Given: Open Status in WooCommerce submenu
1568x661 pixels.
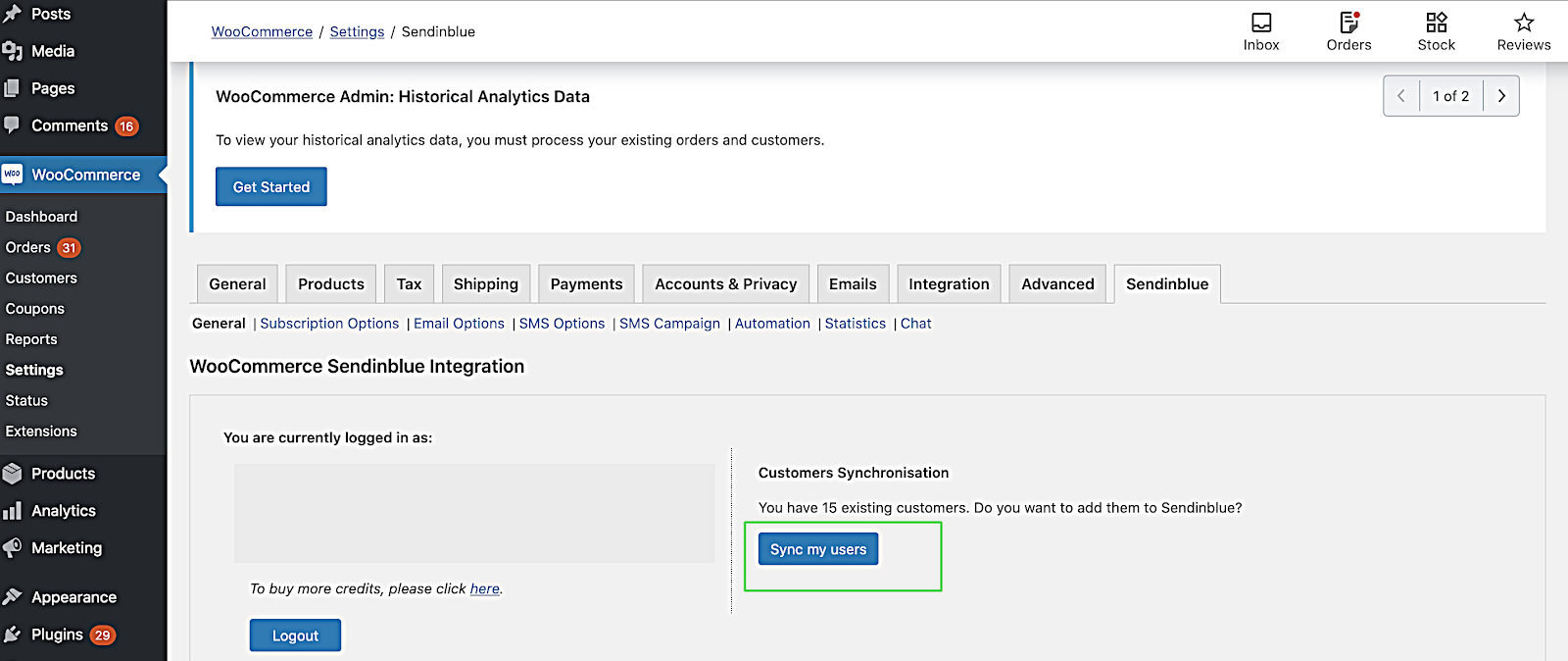Looking at the screenshot, I should (26, 400).
